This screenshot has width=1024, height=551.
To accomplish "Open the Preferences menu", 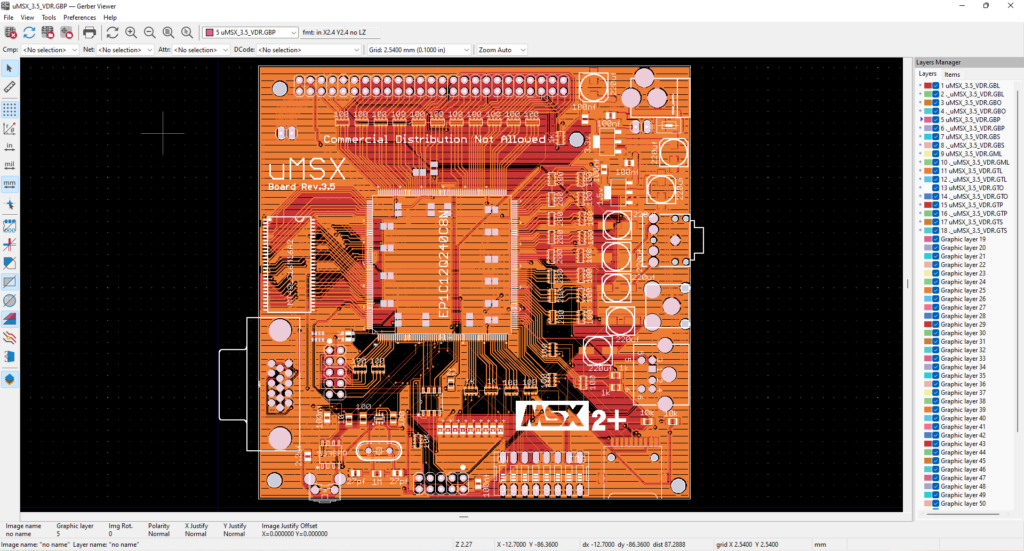I will click(x=80, y=18).
